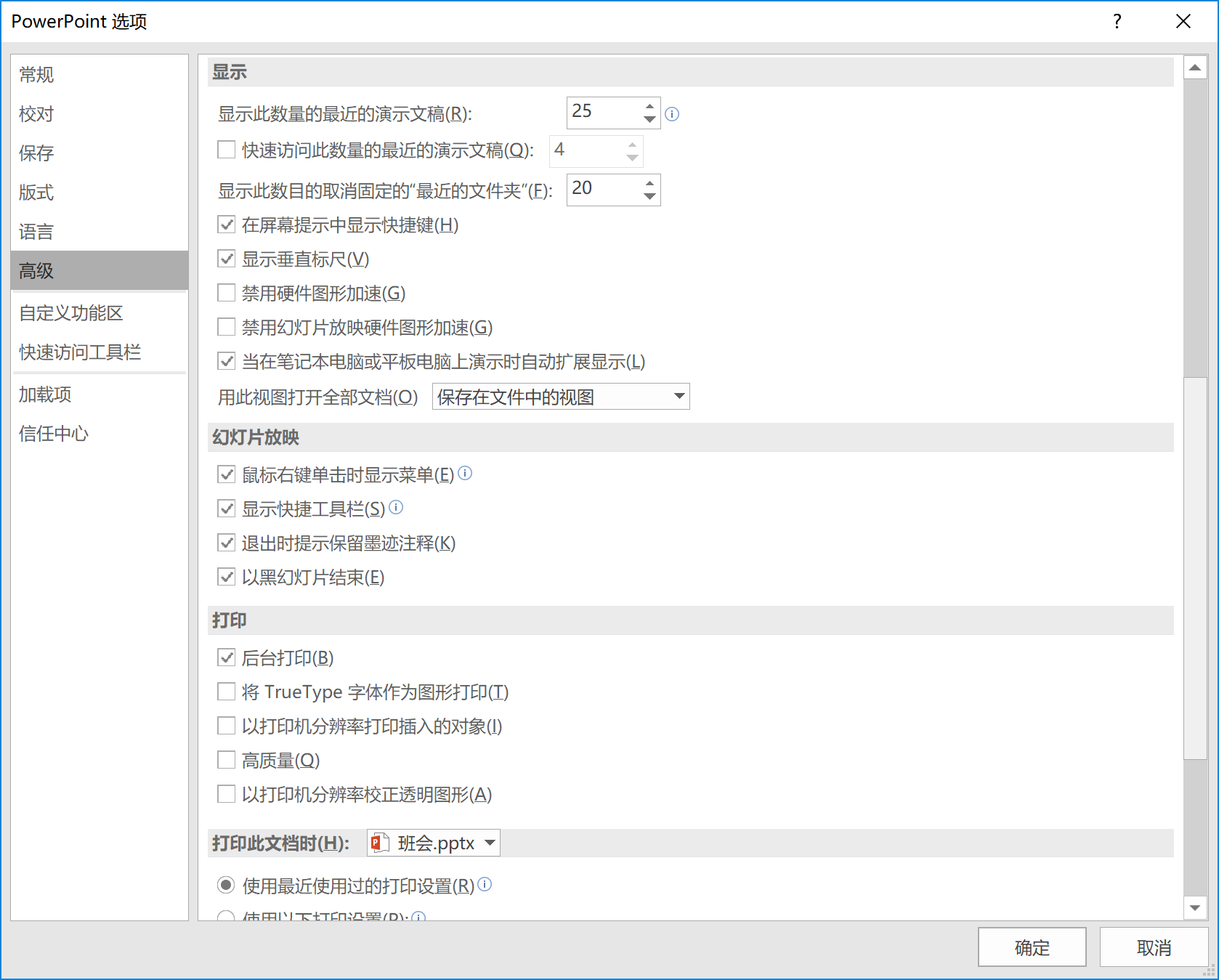
Task: Enable 以打印机分辨率校正透明图形
Action: 227,794
